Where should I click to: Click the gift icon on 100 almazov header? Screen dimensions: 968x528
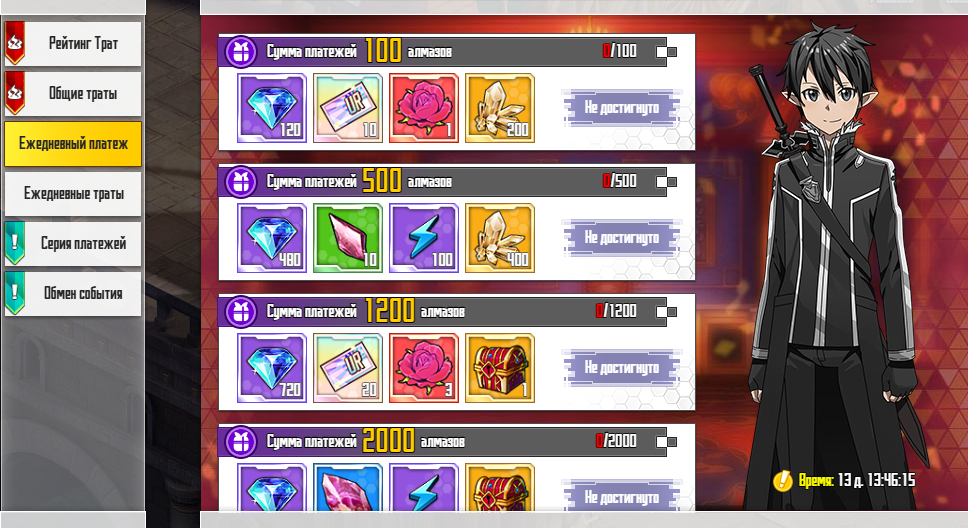[x=241, y=51]
